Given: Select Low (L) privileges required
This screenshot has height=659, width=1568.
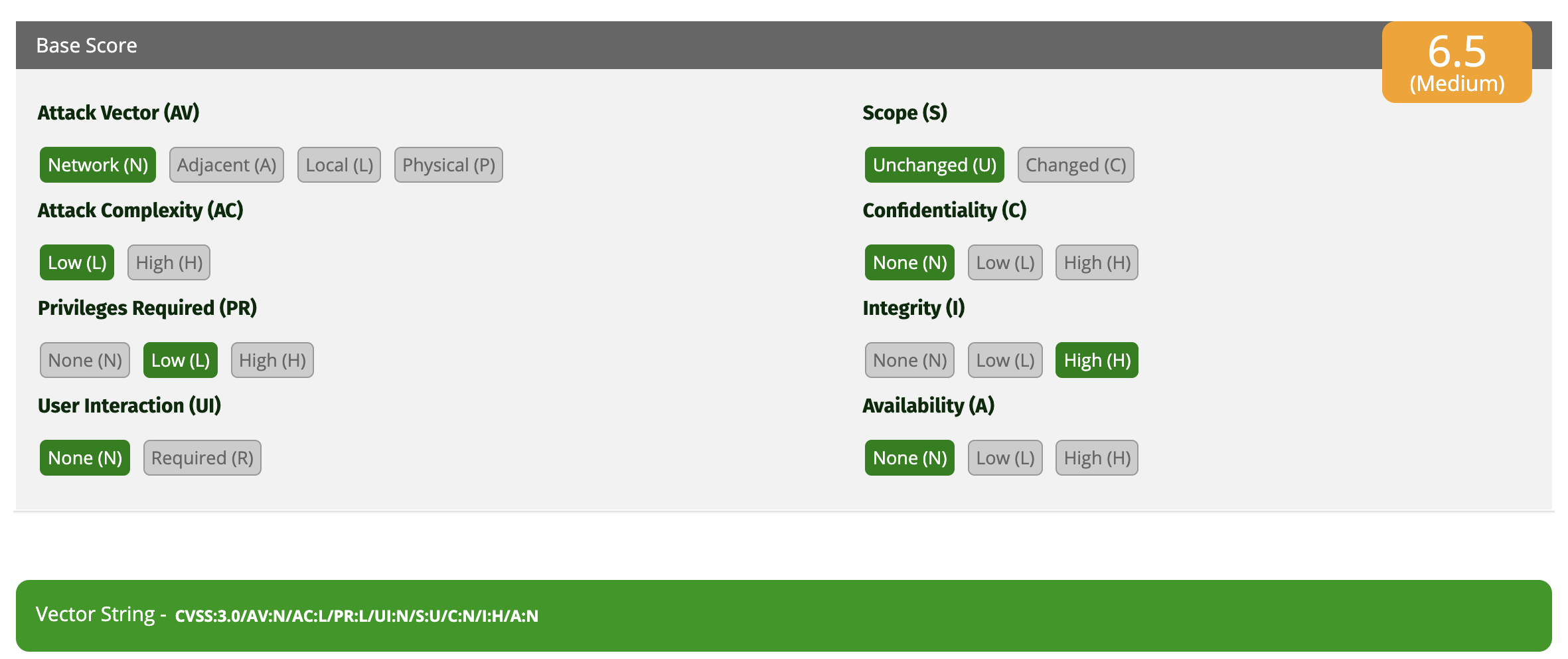Looking at the screenshot, I should (181, 360).
